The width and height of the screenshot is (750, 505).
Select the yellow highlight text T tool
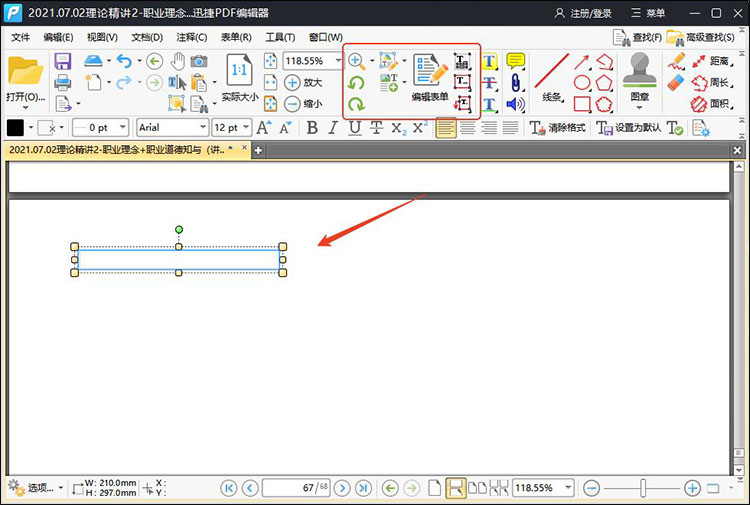489,61
